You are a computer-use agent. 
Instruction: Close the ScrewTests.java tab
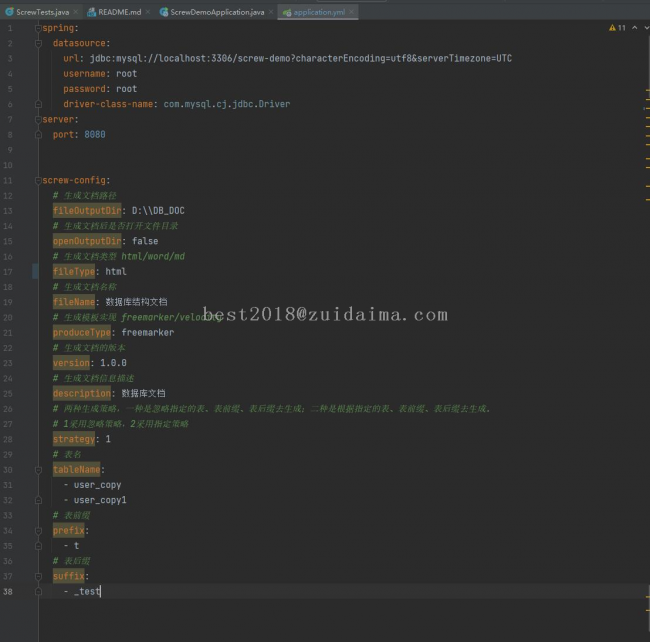tap(76, 12)
